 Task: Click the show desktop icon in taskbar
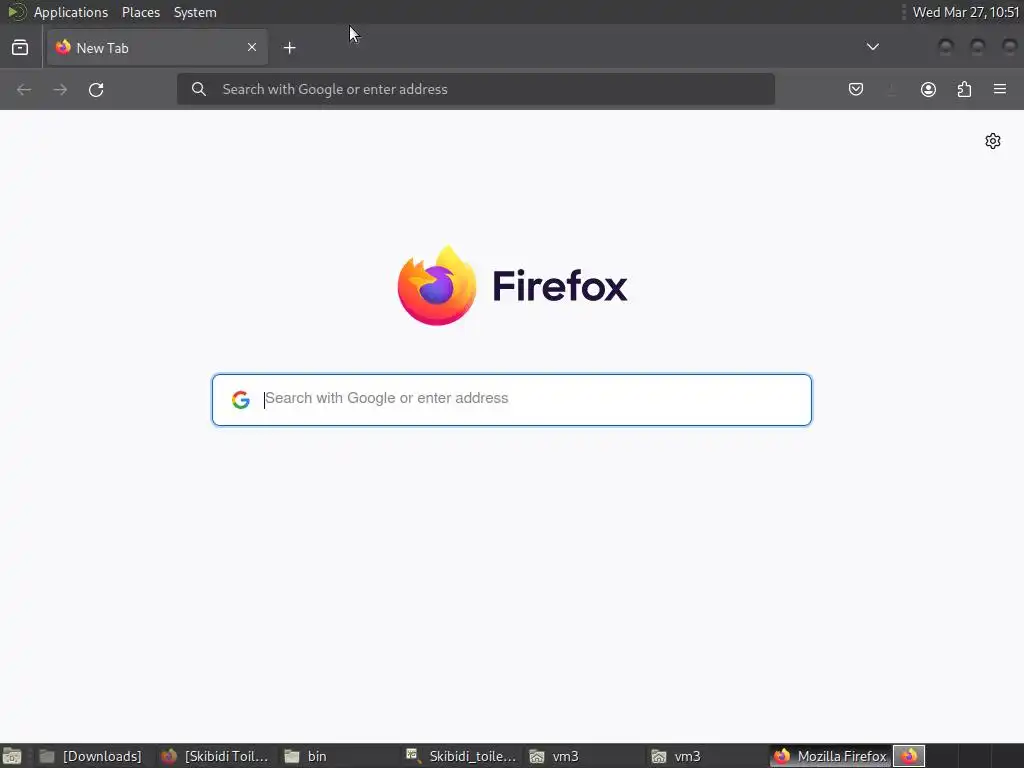click(12, 756)
